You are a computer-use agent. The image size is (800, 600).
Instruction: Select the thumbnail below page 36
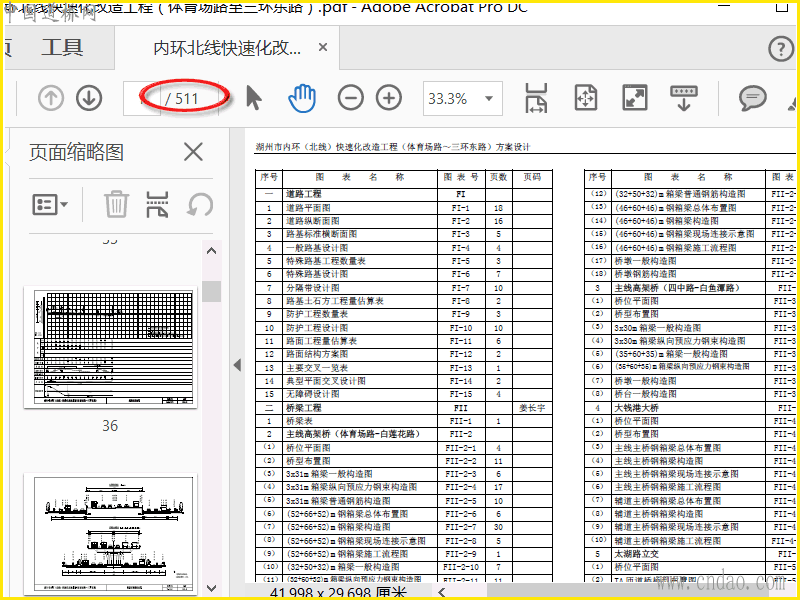click(x=110, y=534)
